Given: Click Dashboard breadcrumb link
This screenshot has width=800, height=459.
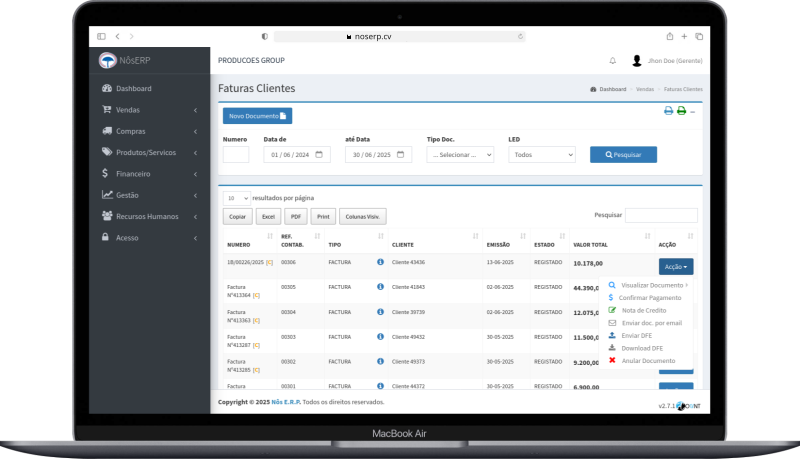Looking at the screenshot, I should [608, 89].
